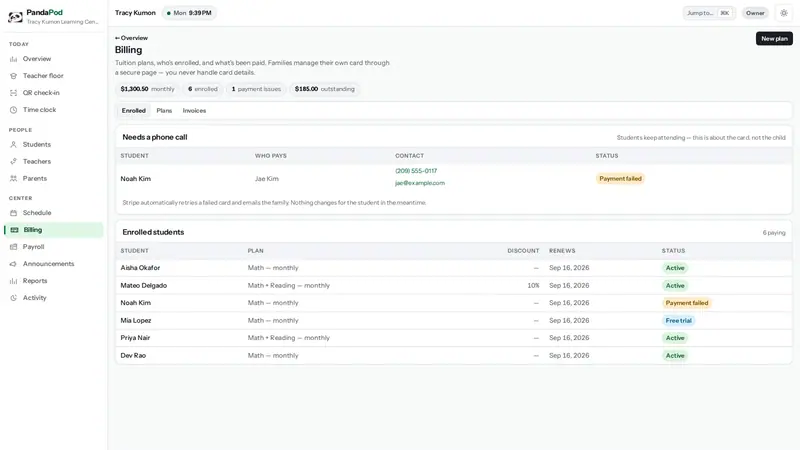This screenshot has width=800, height=450.
Task: Click Mia Lopez's Free trial status badge
Action: [679, 321]
